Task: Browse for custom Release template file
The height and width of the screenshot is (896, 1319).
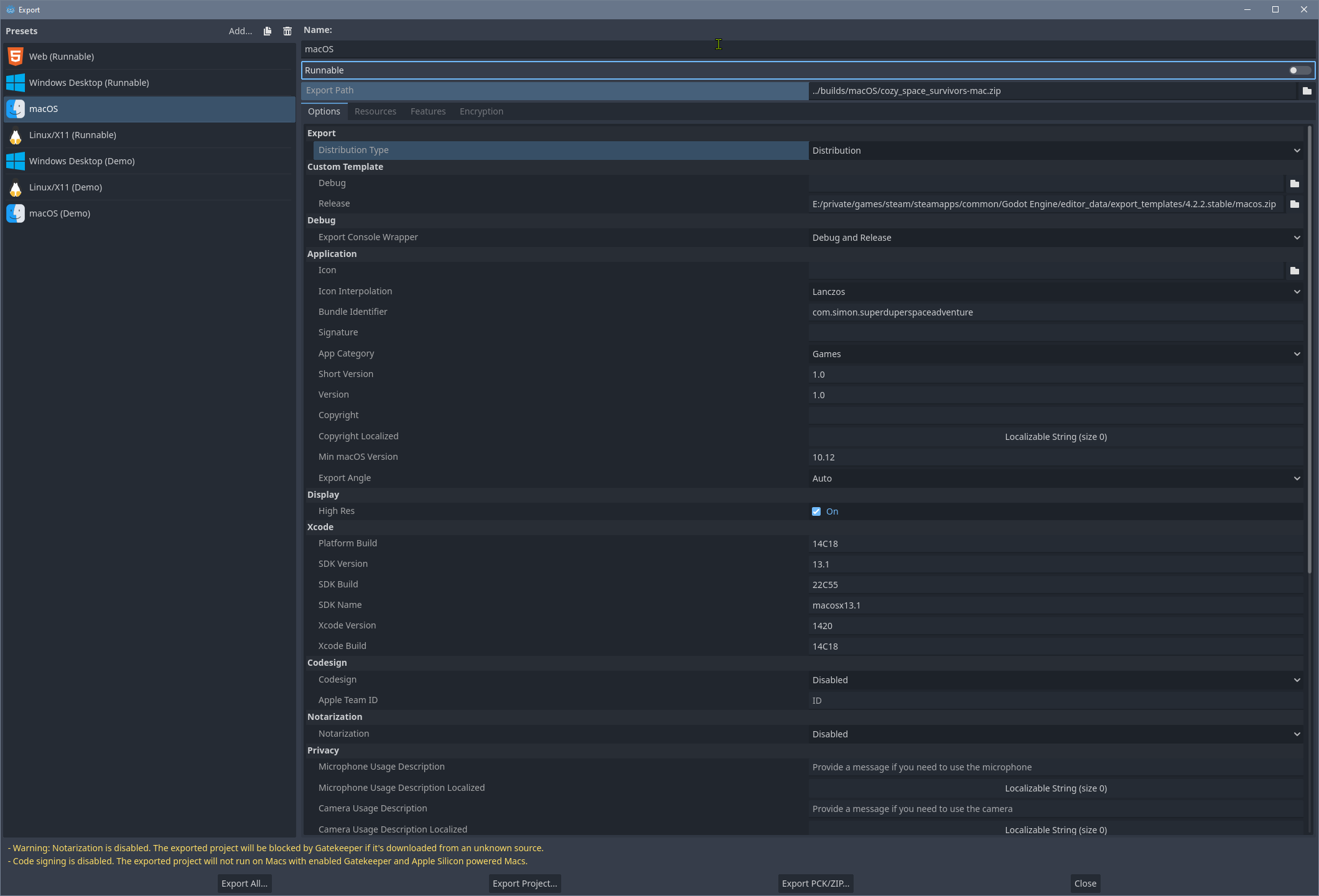Action: point(1295,204)
